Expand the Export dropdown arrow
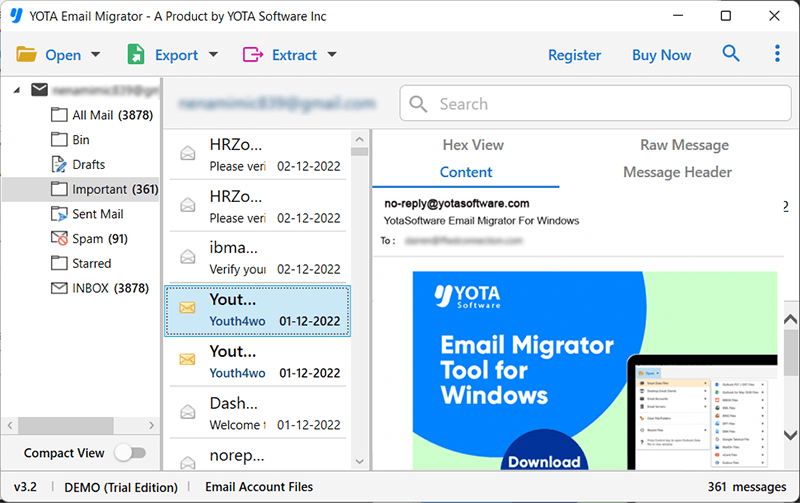The width and height of the screenshot is (800, 503). click(213, 54)
